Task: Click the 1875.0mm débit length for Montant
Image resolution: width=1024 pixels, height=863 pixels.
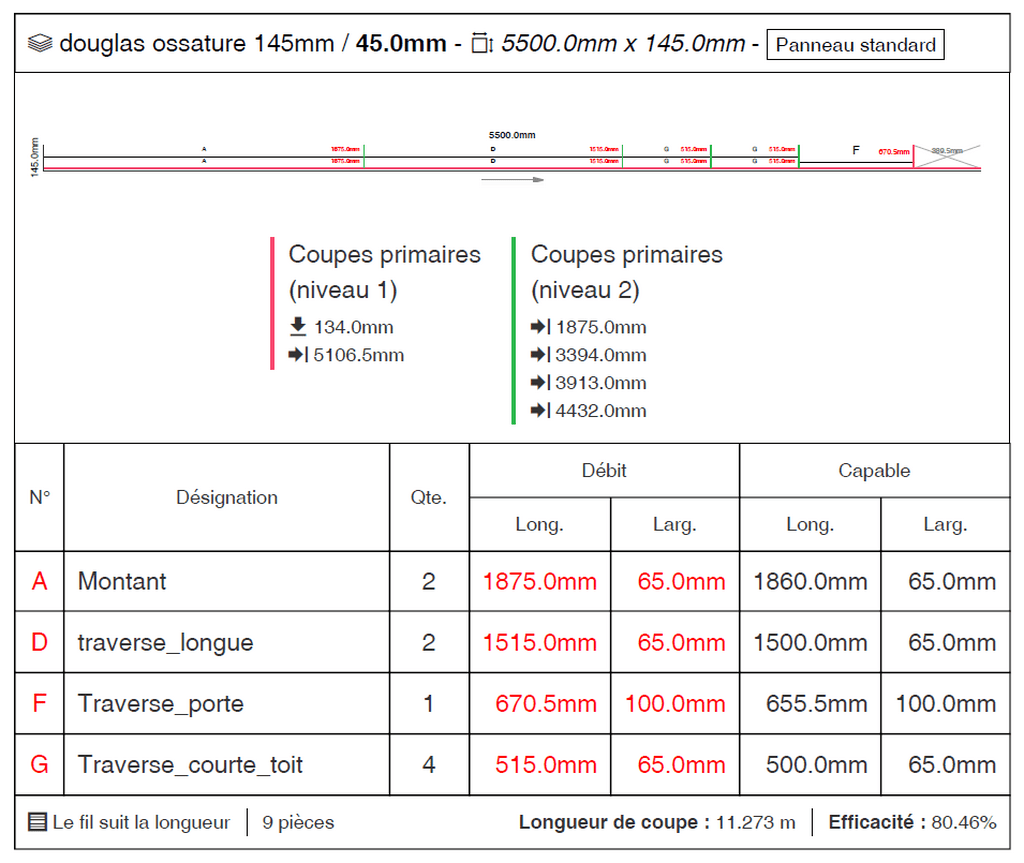Action: pyautogui.click(x=539, y=581)
